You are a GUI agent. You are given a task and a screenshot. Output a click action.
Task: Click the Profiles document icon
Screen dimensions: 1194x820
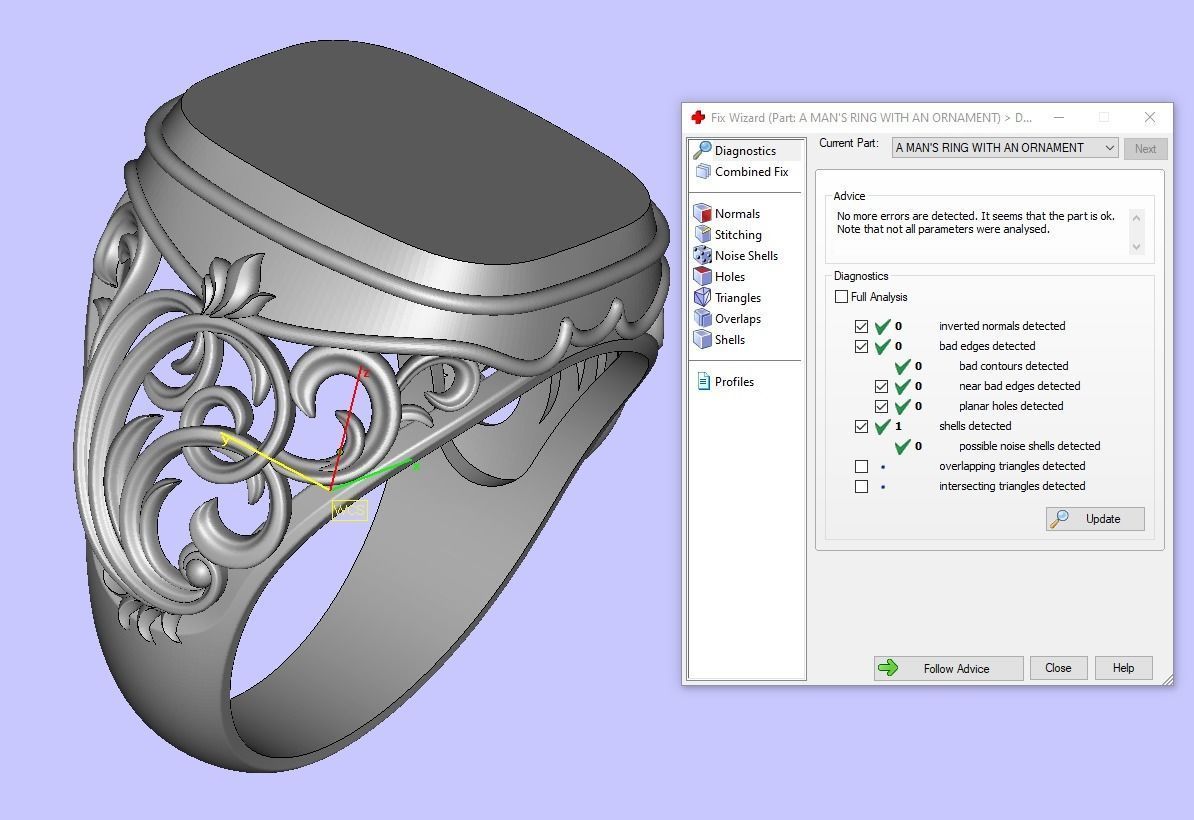(704, 381)
